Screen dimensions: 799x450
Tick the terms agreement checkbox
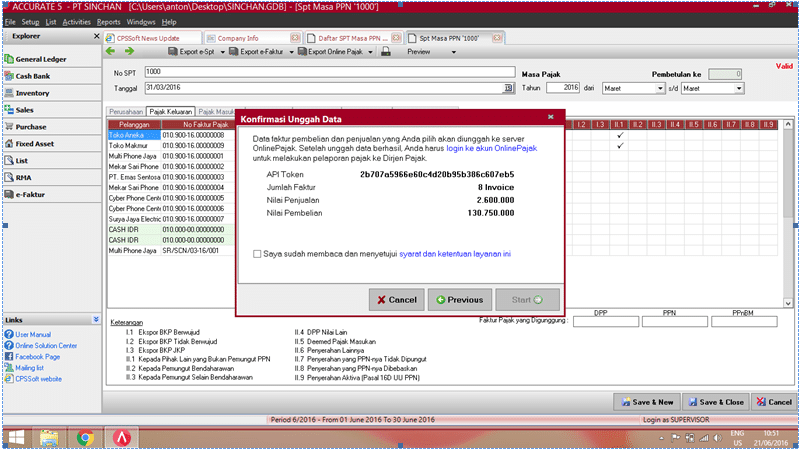(258, 254)
